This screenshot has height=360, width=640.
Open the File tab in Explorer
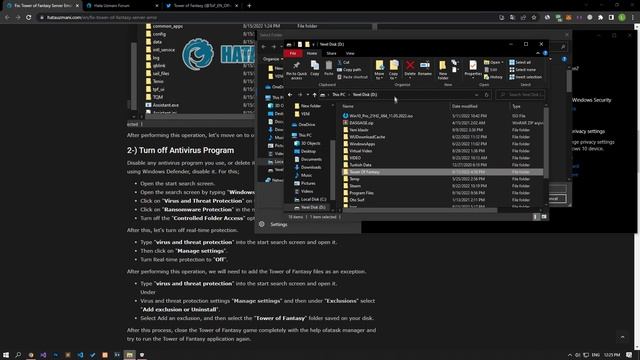coord(293,53)
